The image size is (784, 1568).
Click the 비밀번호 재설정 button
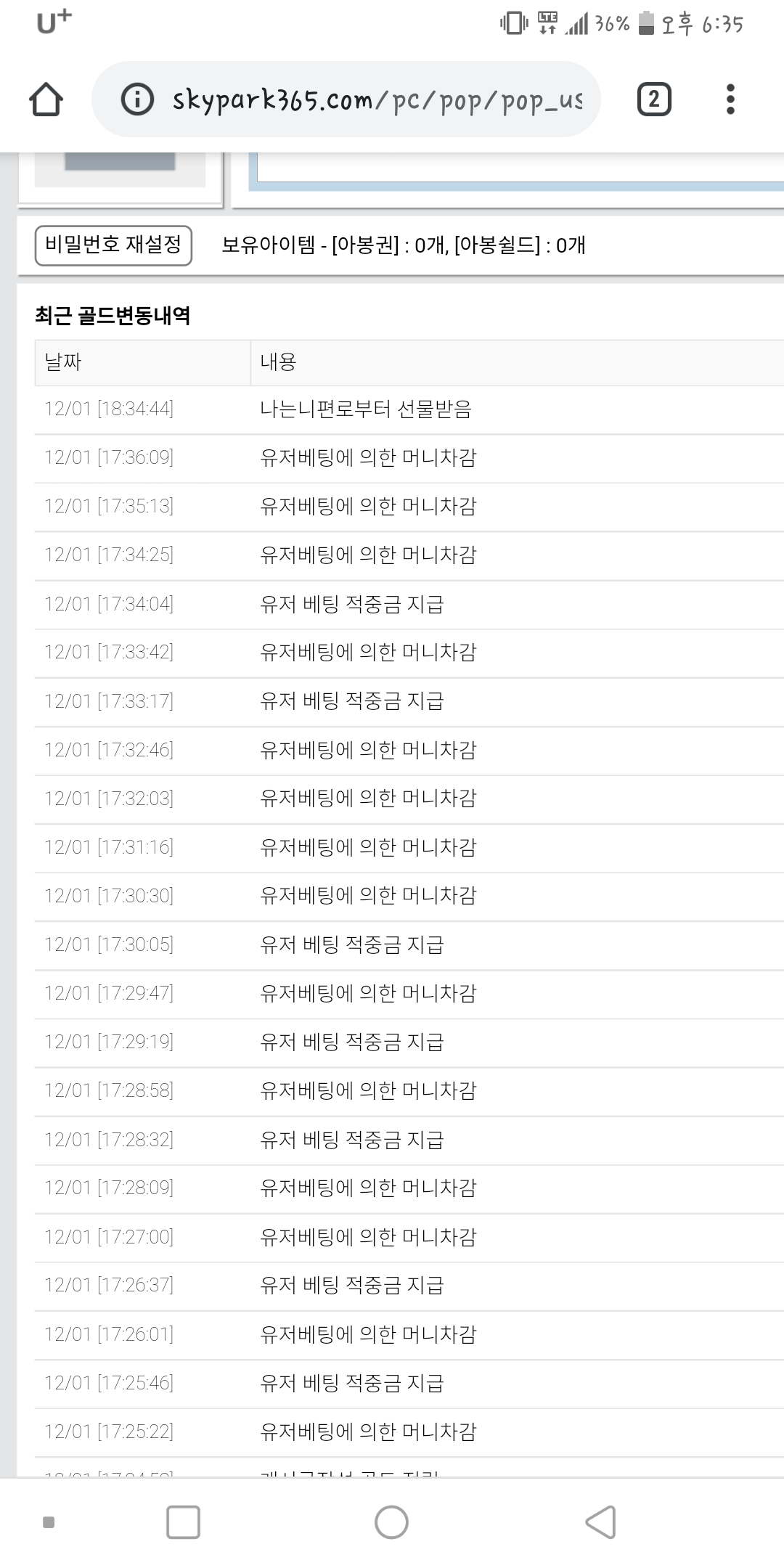(x=113, y=245)
